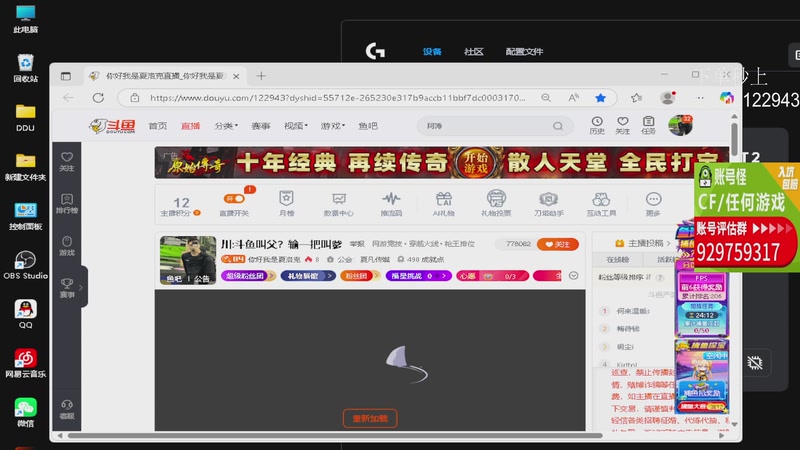Click the horizontal scrollbar at window bottom
The width and height of the screenshot is (800, 450).
tap(335, 436)
